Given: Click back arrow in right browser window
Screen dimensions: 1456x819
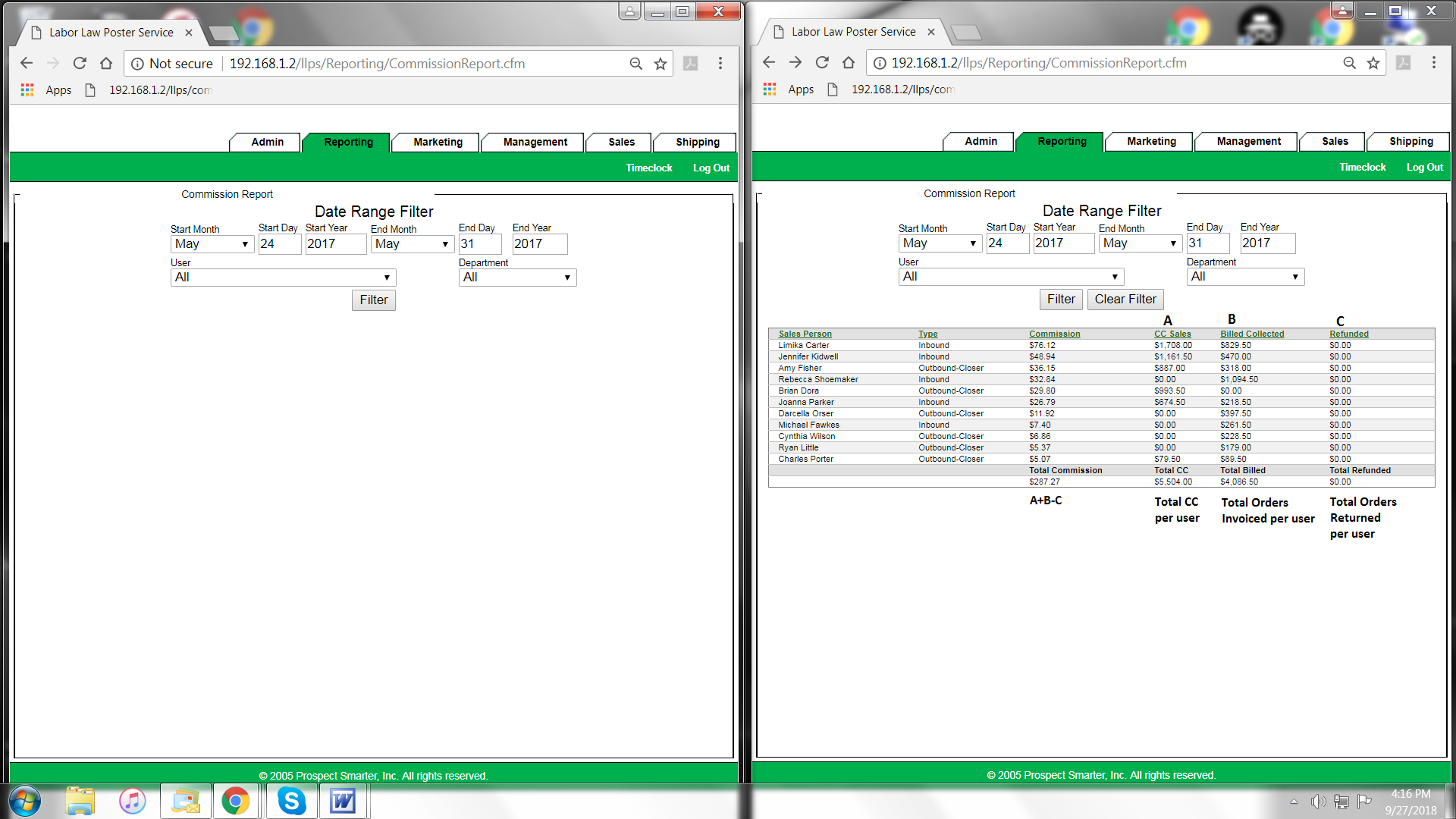Looking at the screenshot, I should [x=769, y=63].
